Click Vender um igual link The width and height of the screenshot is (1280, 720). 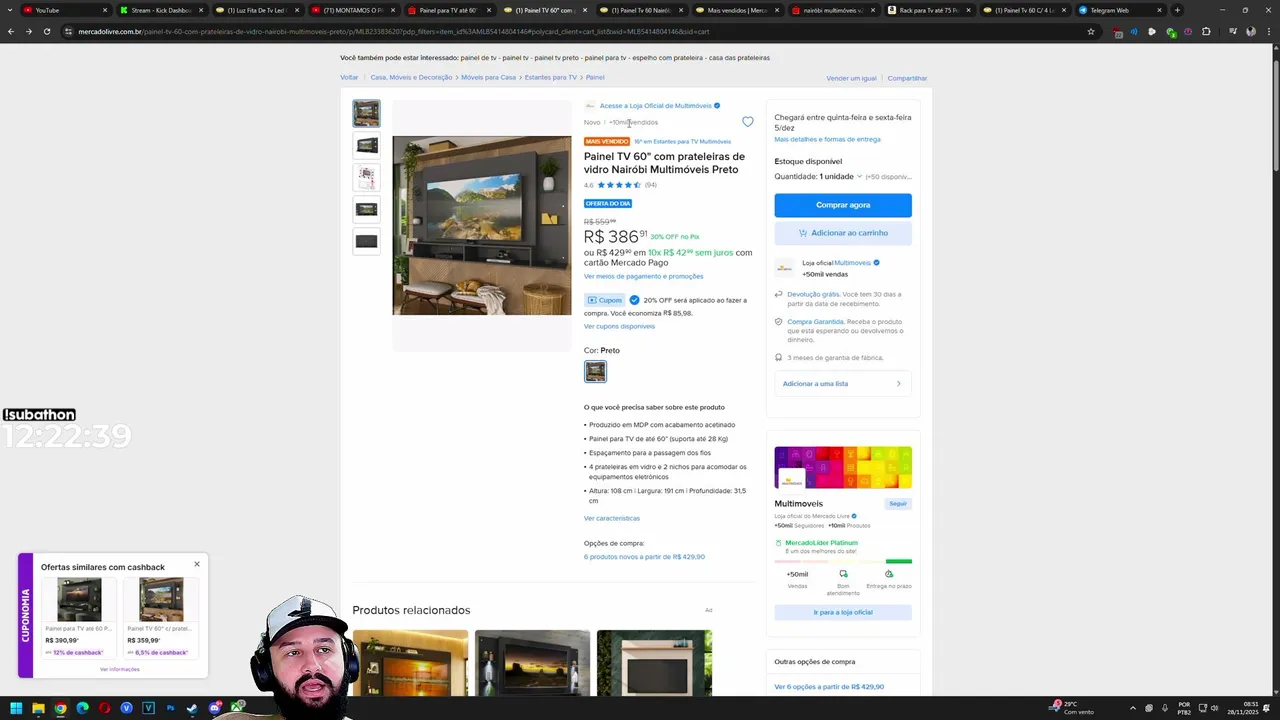(851, 78)
